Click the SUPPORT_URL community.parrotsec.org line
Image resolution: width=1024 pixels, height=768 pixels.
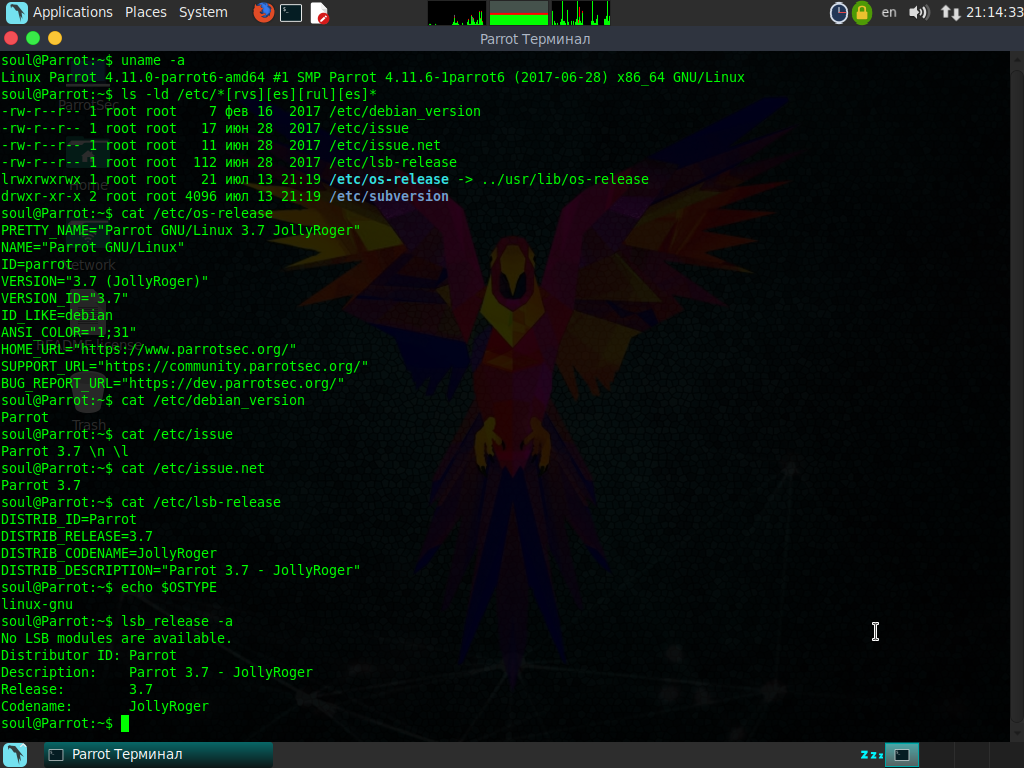point(185,366)
